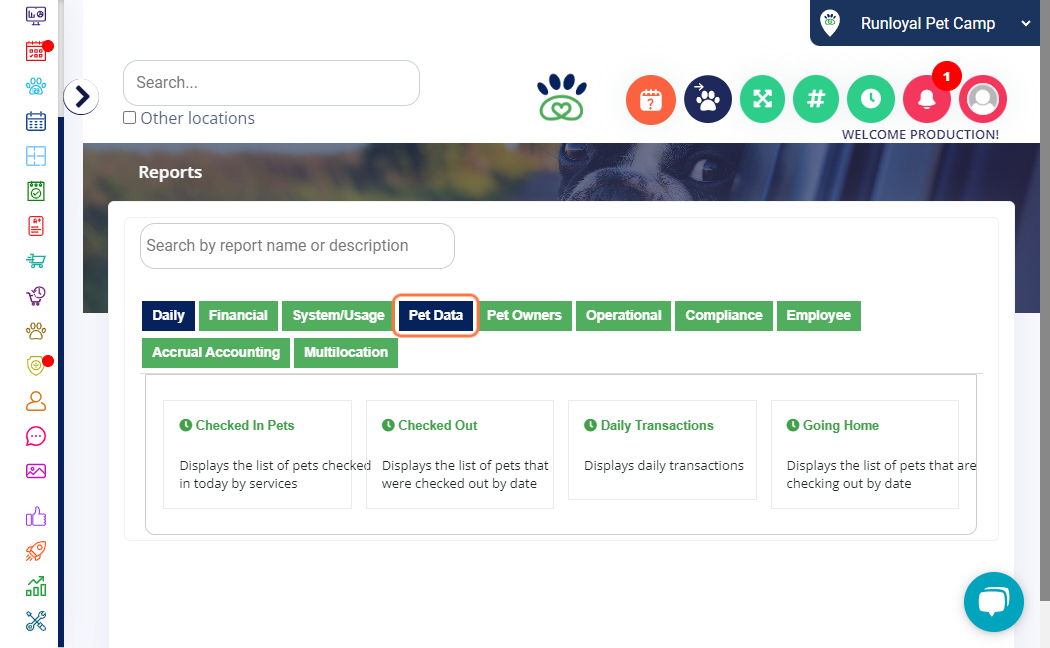Viewport: 1050px width, 648px height.
Task: Open the Pet Owners tab
Action: 524,315
